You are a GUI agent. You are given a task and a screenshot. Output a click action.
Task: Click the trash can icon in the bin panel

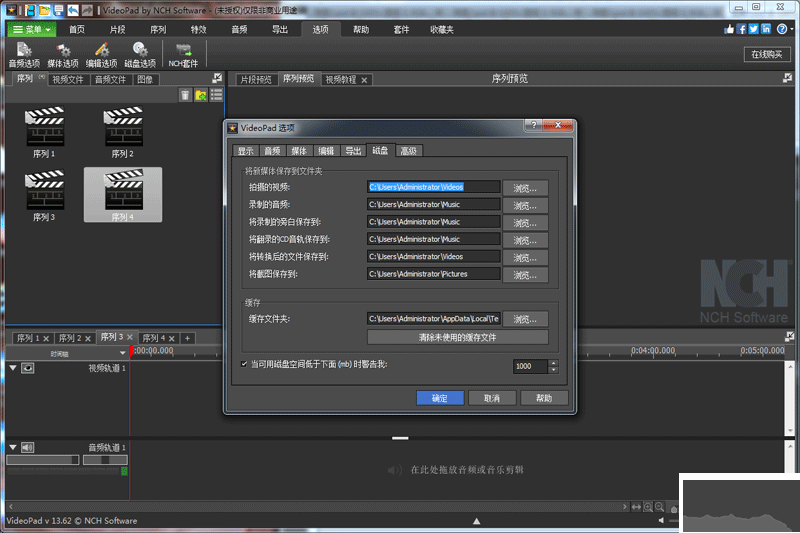coord(185,95)
